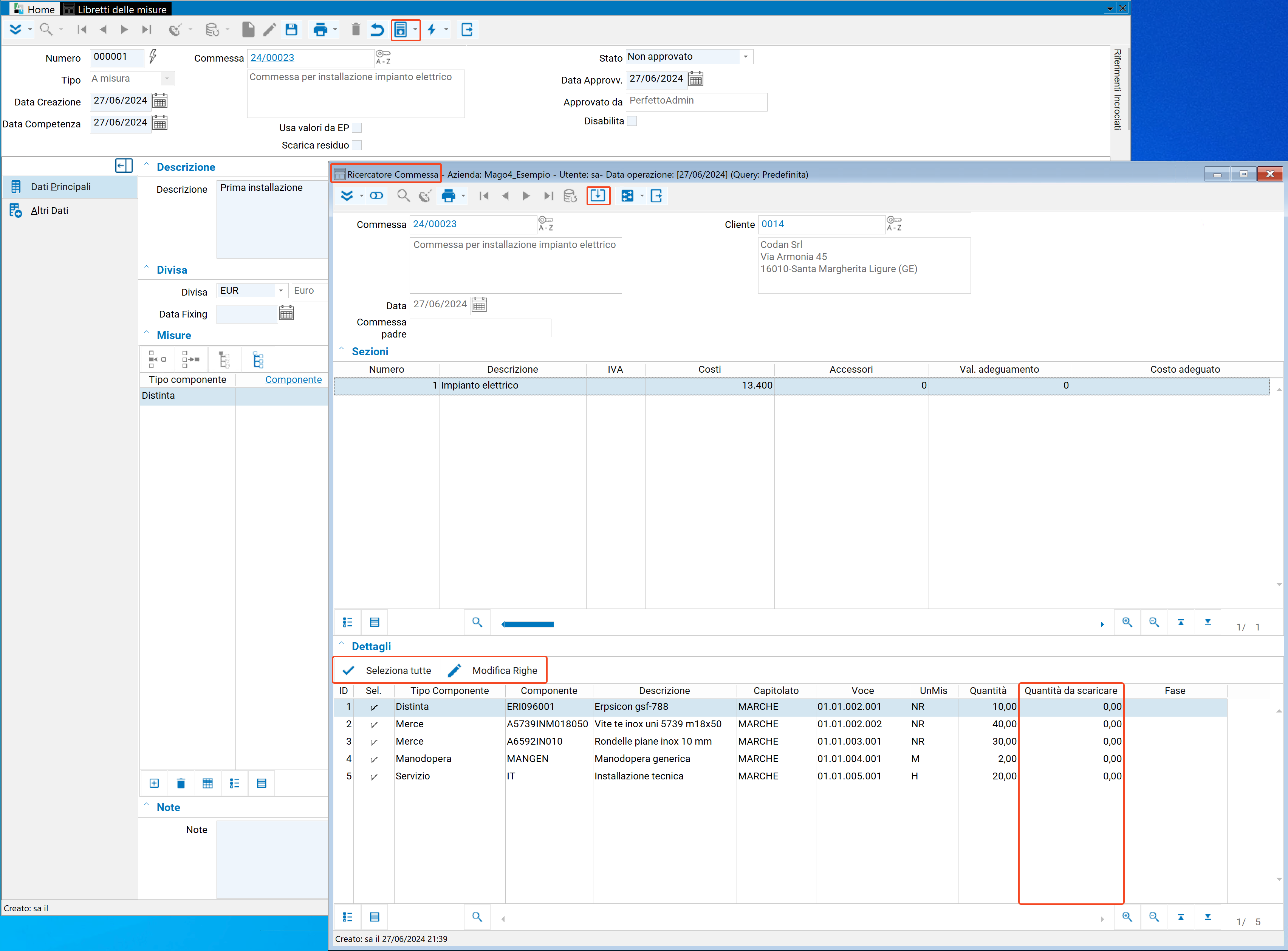Click the Commessa padre field

tap(480, 328)
